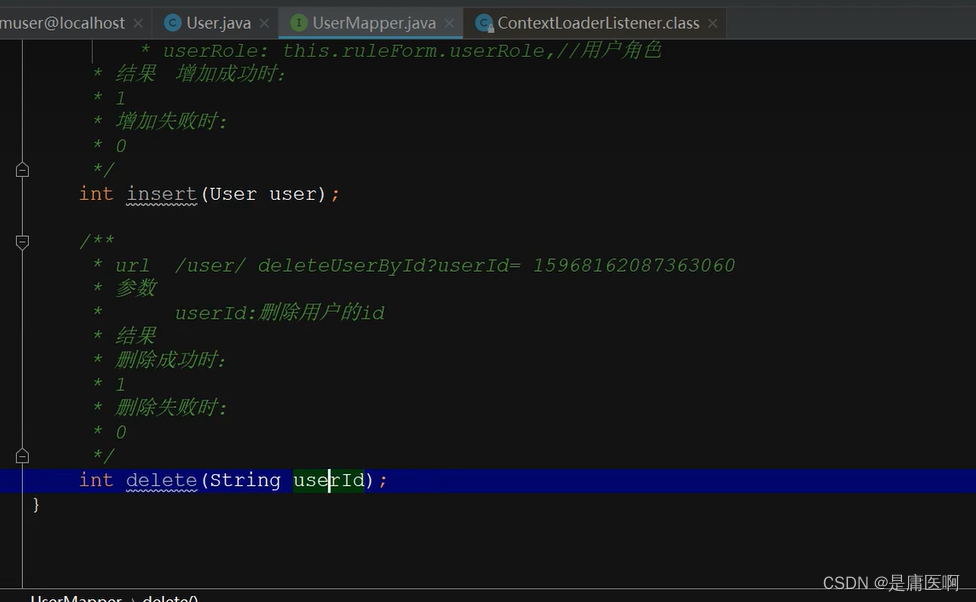Close the muser@localhost tab
This screenshot has height=602, width=976.
138,24
